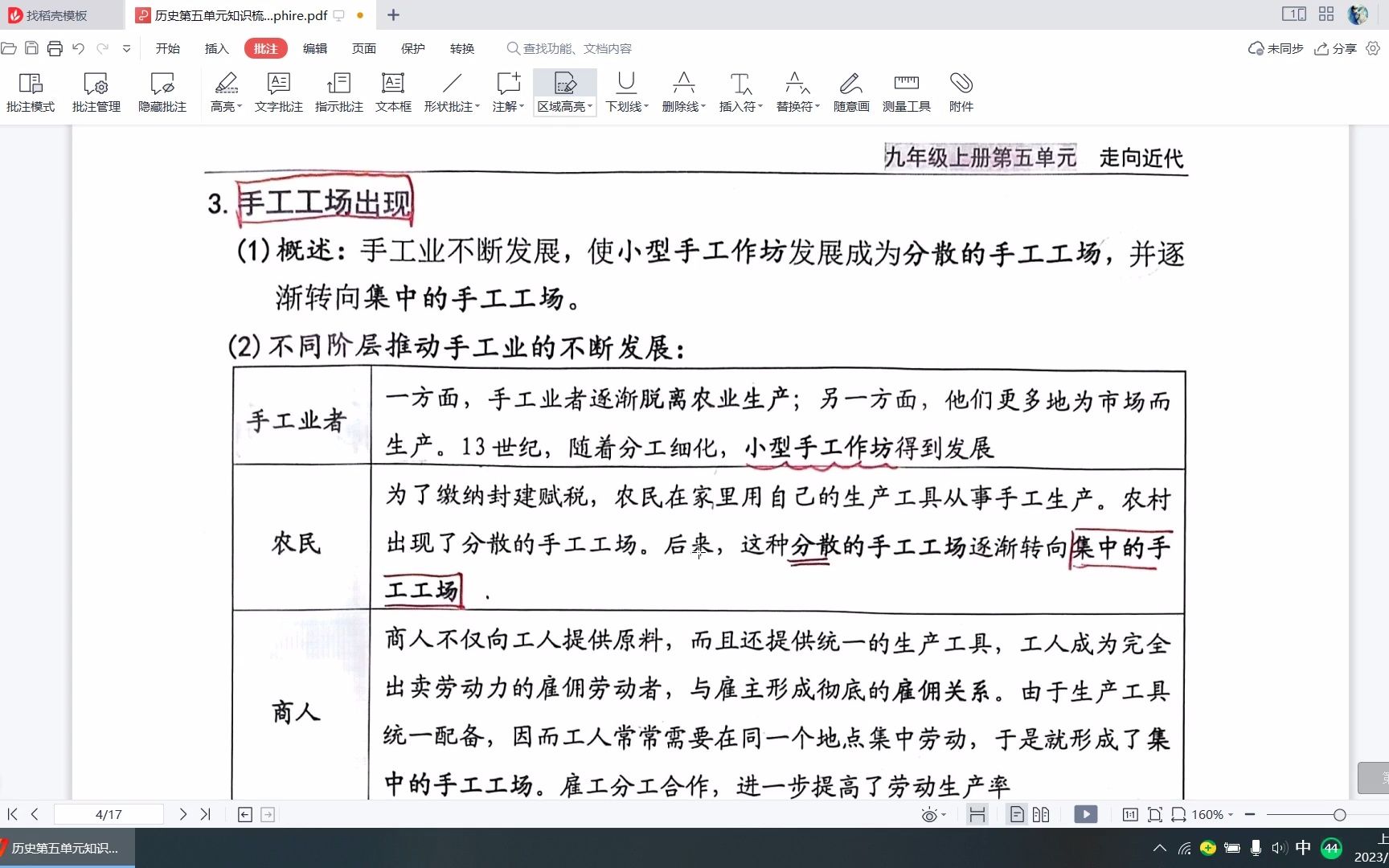Expand the 区域高亮 dropdown arrow
The image size is (1389, 868).
point(590,107)
